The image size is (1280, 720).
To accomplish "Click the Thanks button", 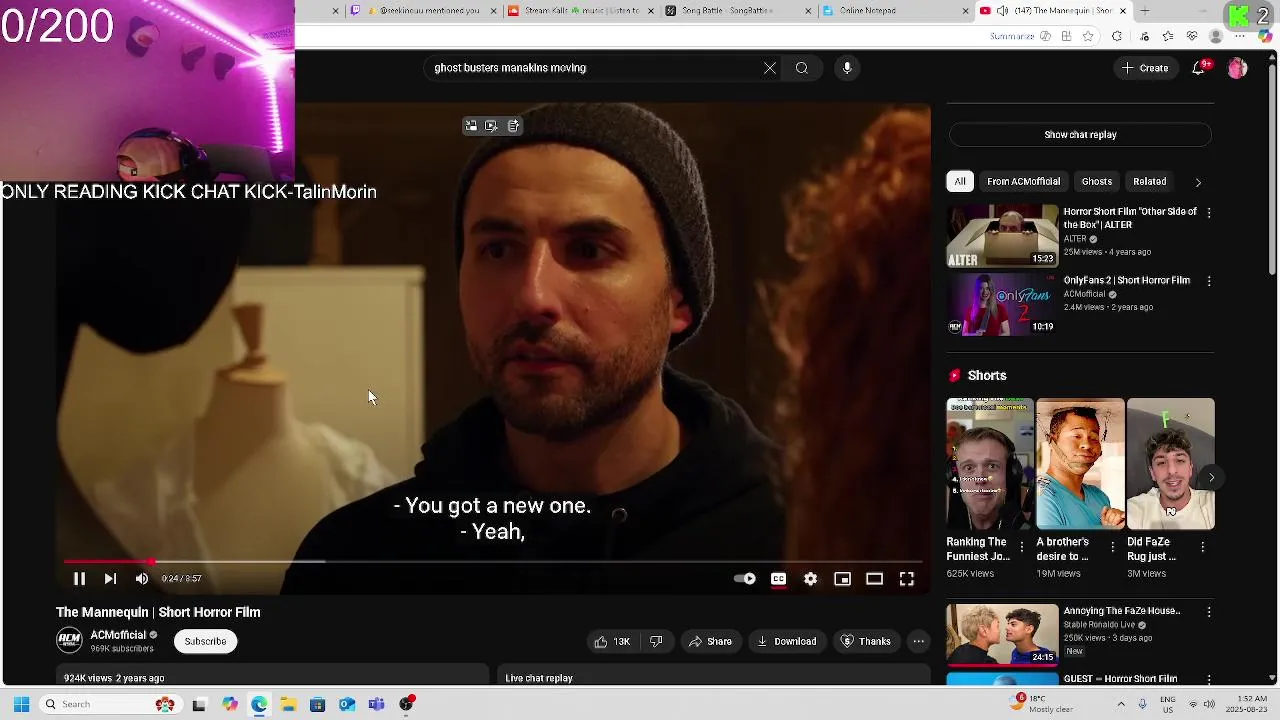I will coord(865,641).
